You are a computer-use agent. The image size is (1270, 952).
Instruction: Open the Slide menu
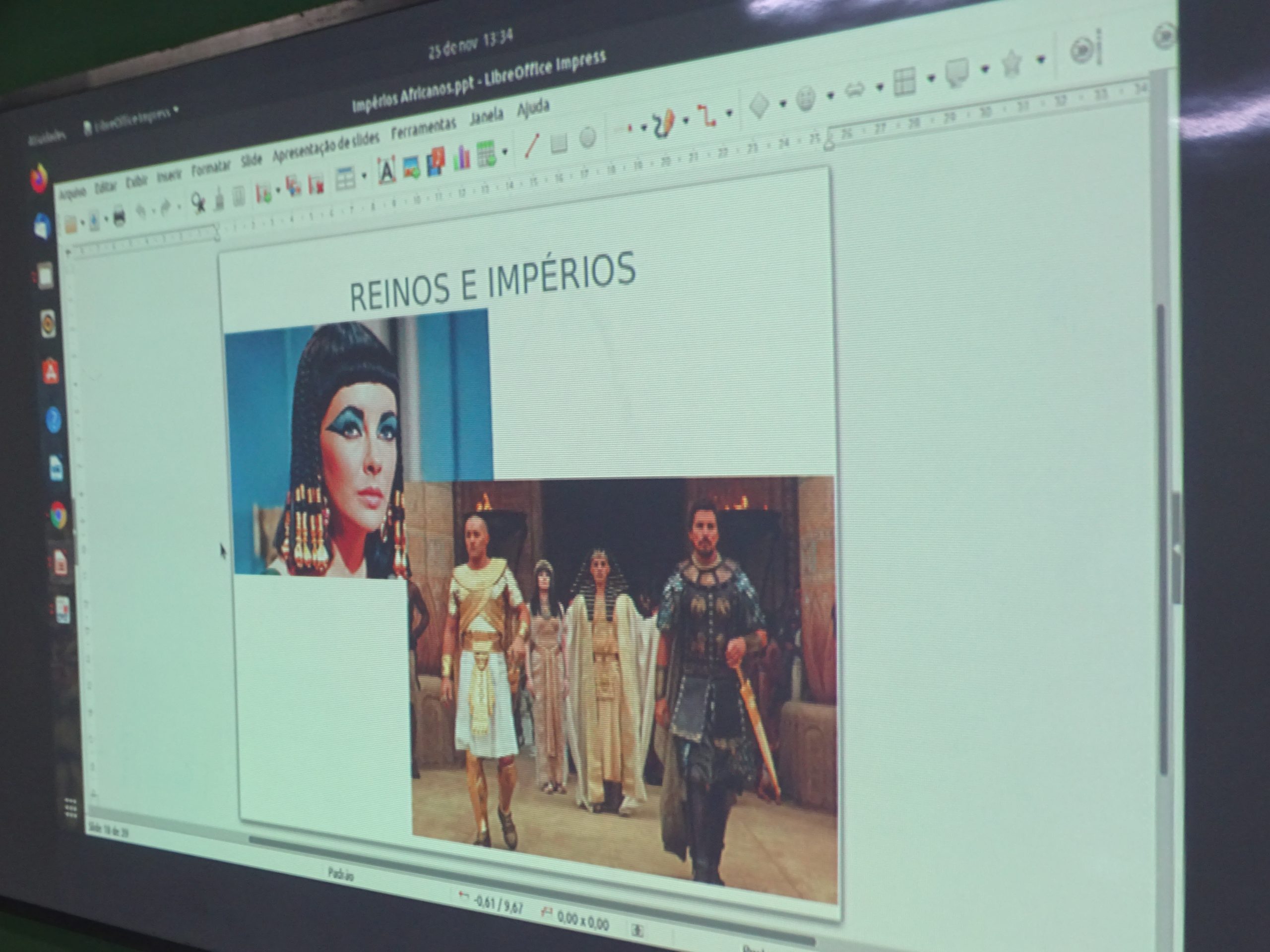click(x=252, y=160)
